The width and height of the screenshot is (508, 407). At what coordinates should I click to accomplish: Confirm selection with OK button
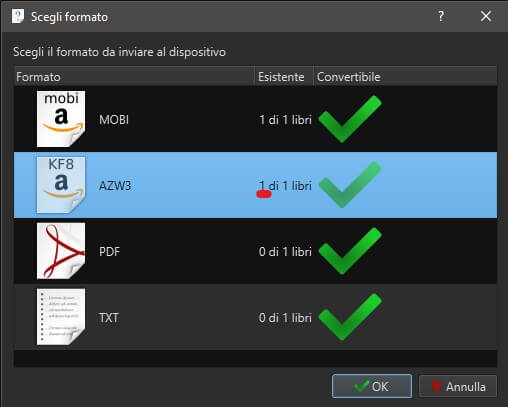point(372,386)
